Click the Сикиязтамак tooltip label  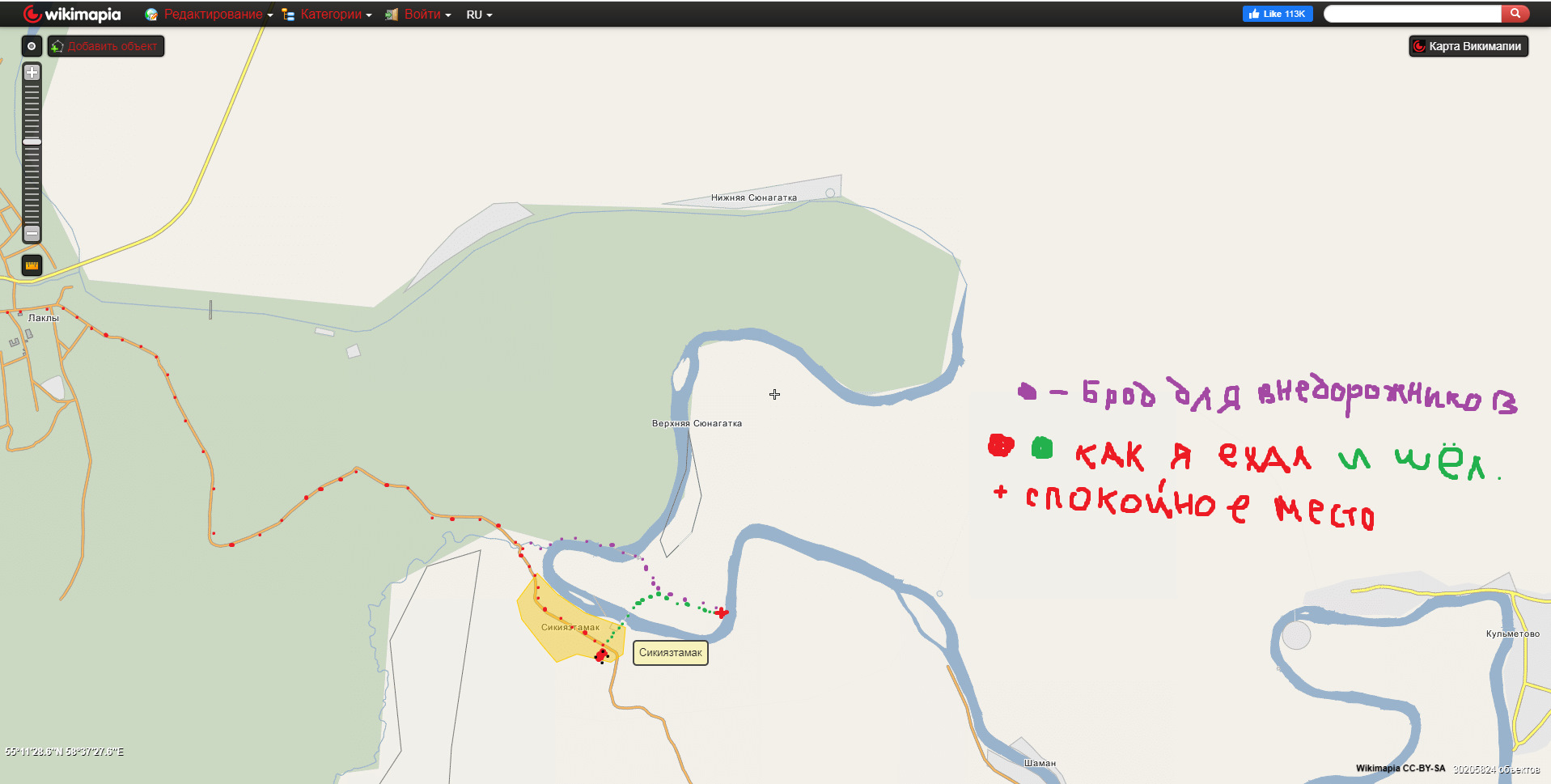[x=671, y=653]
